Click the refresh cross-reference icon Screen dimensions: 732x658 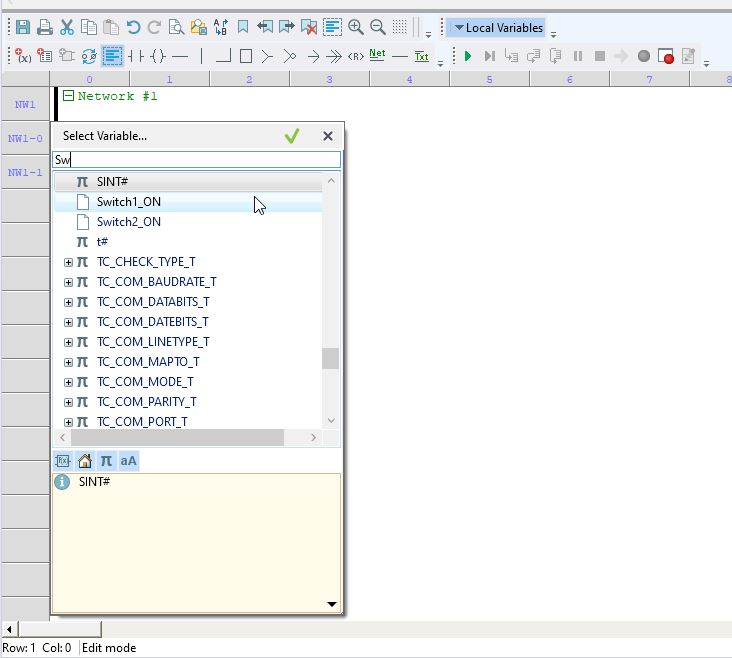(89, 56)
